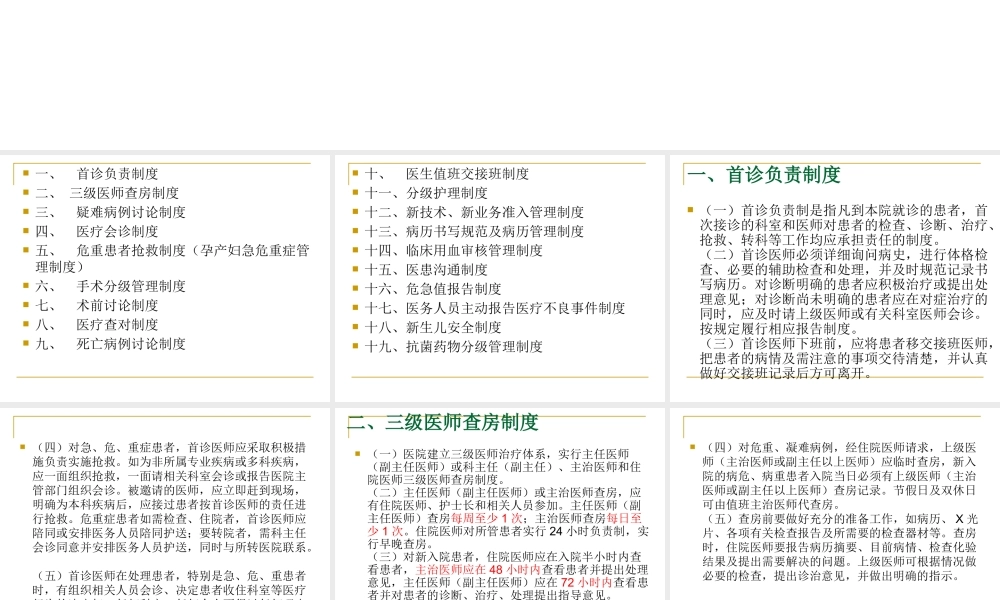Open the slide beginning （四）对危重、凝难病例
Image resolution: width=1000 pixels, height=600 pixels.
835,503
